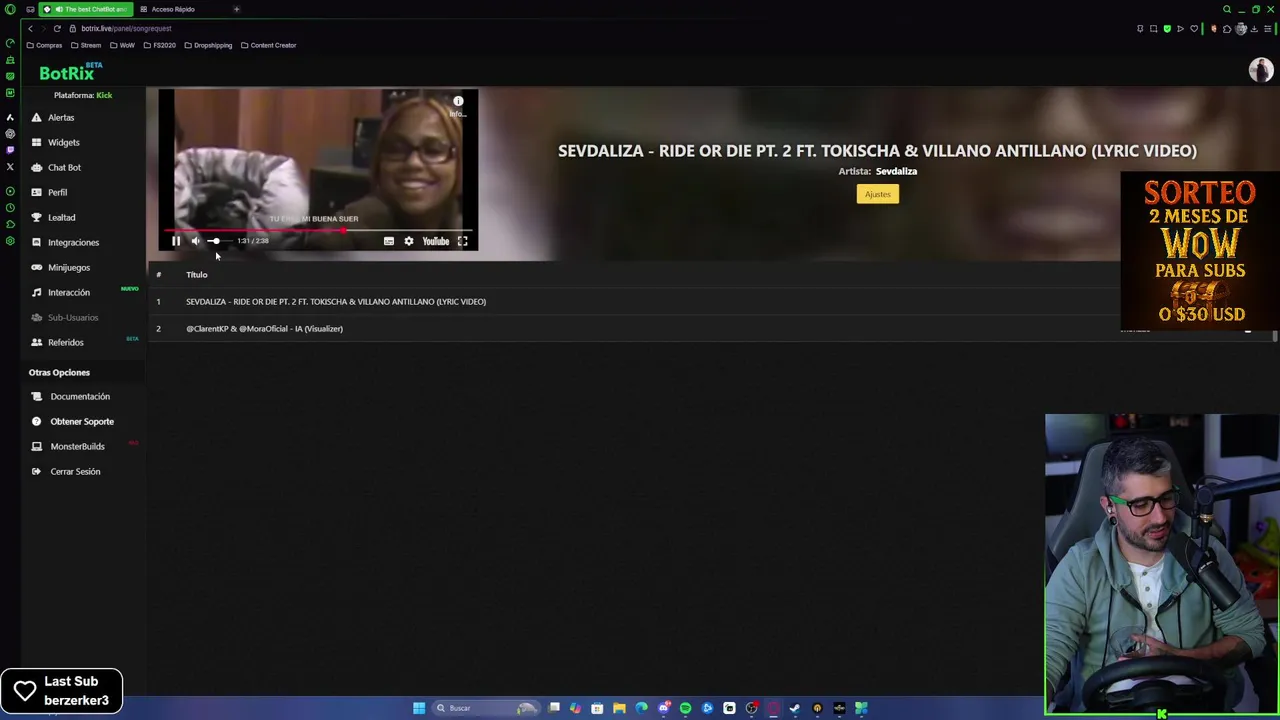Open the user profile avatar at top right
The width and height of the screenshot is (1280, 720).
pyautogui.click(x=1260, y=69)
